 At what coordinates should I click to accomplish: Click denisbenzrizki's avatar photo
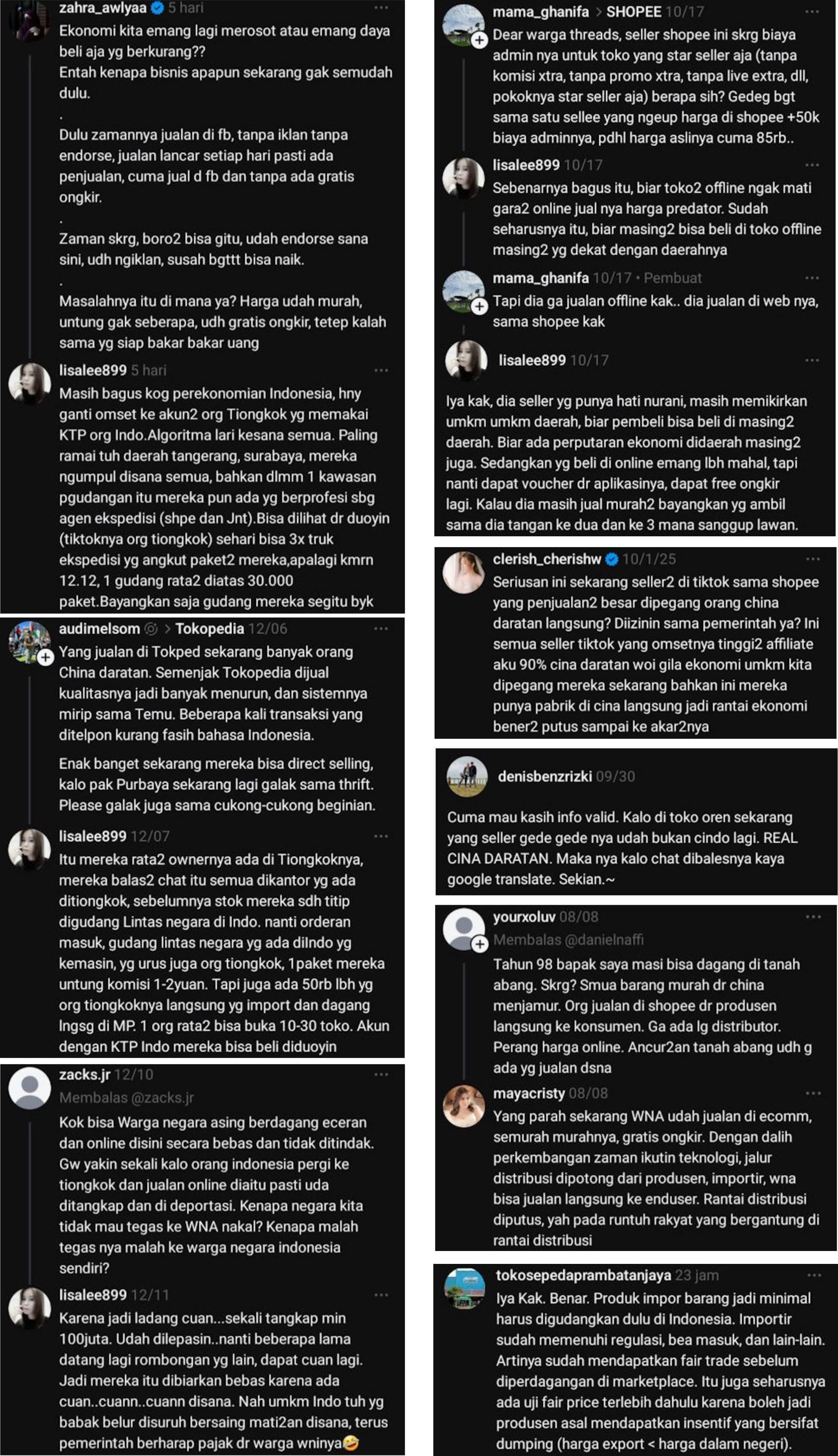point(467,777)
